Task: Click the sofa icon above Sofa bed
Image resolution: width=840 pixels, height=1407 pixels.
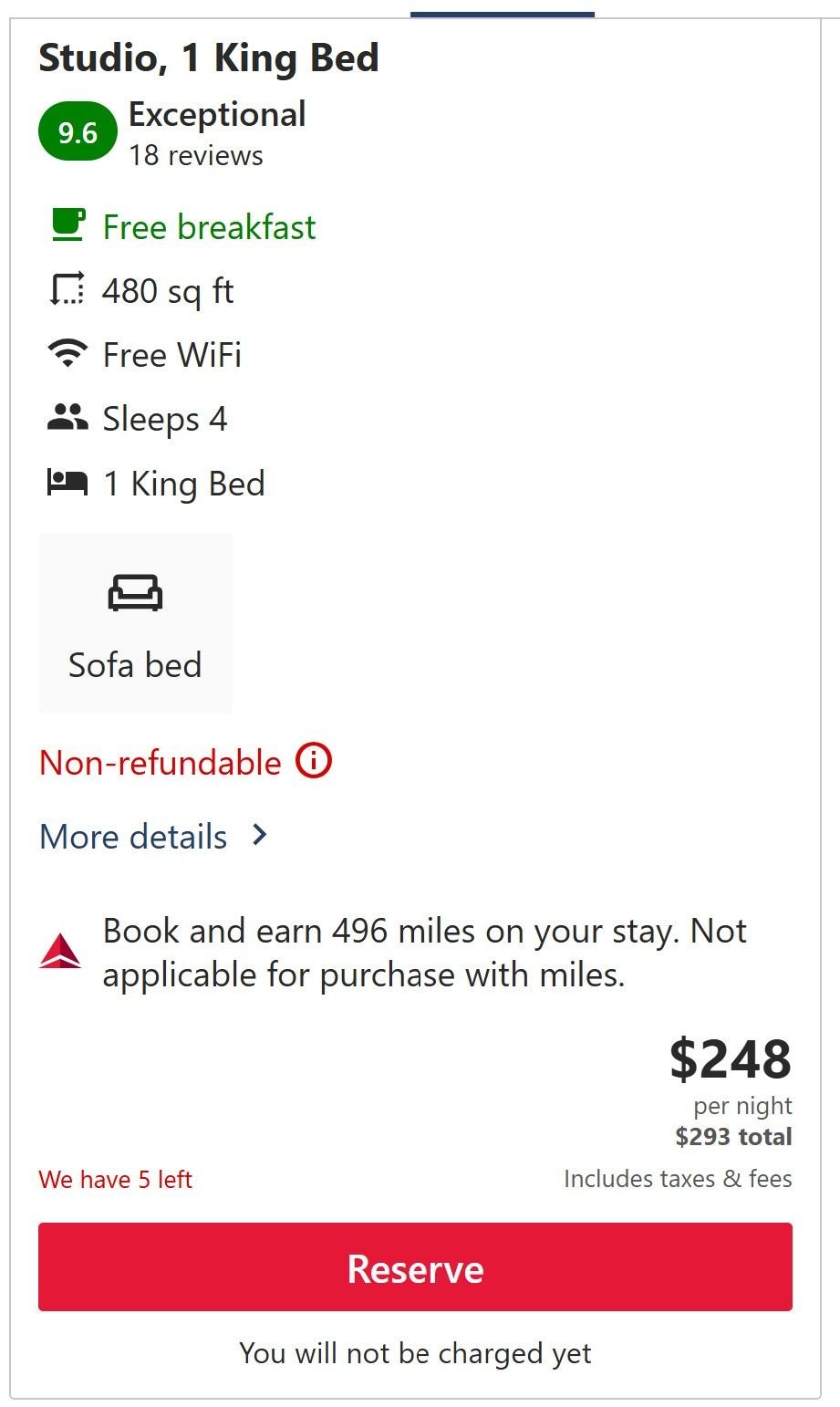Action: [135, 593]
